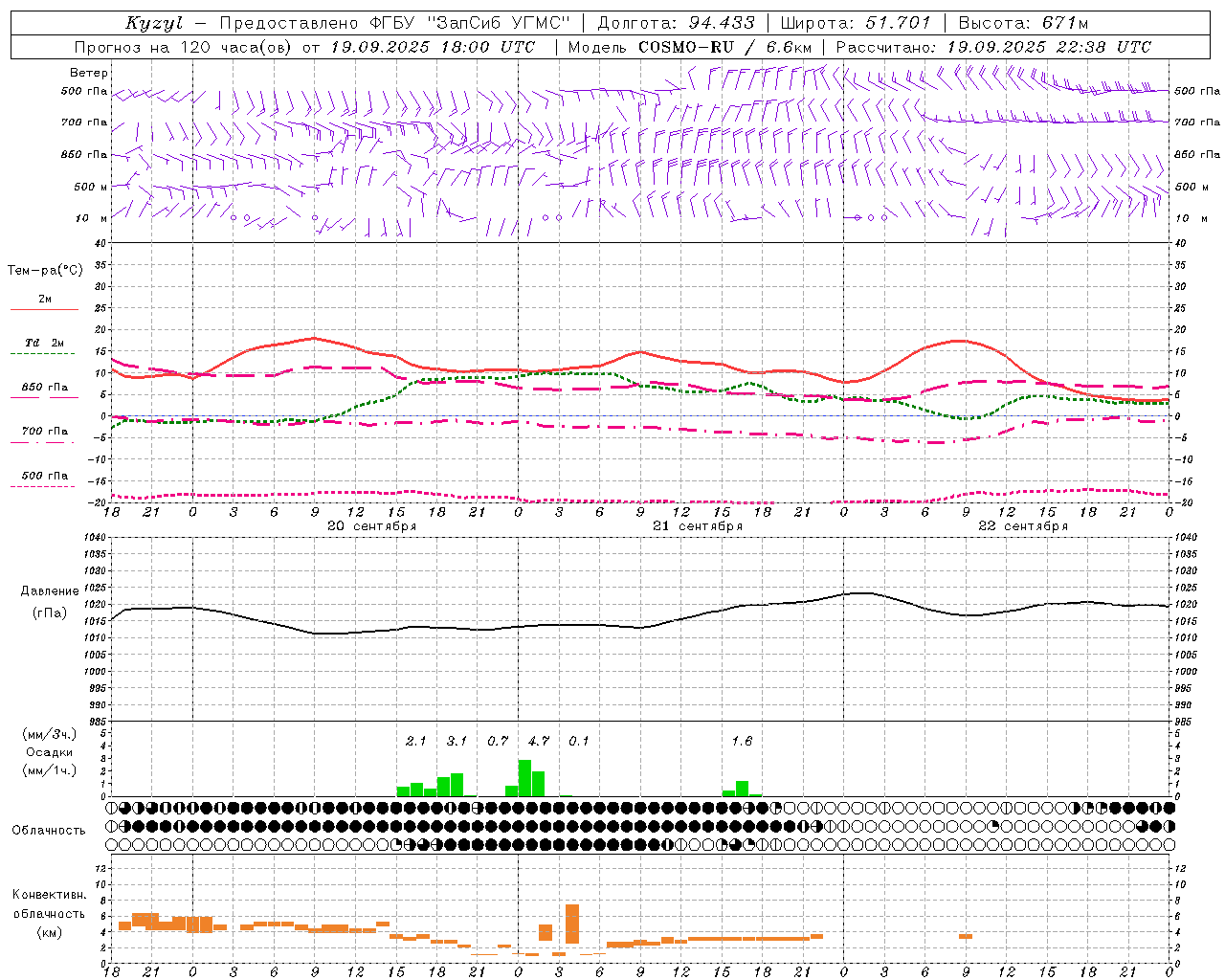Click the "Конвективн." convective cloud label
Image resolution: width=1225 pixels, height=980 pixels.
50,894
